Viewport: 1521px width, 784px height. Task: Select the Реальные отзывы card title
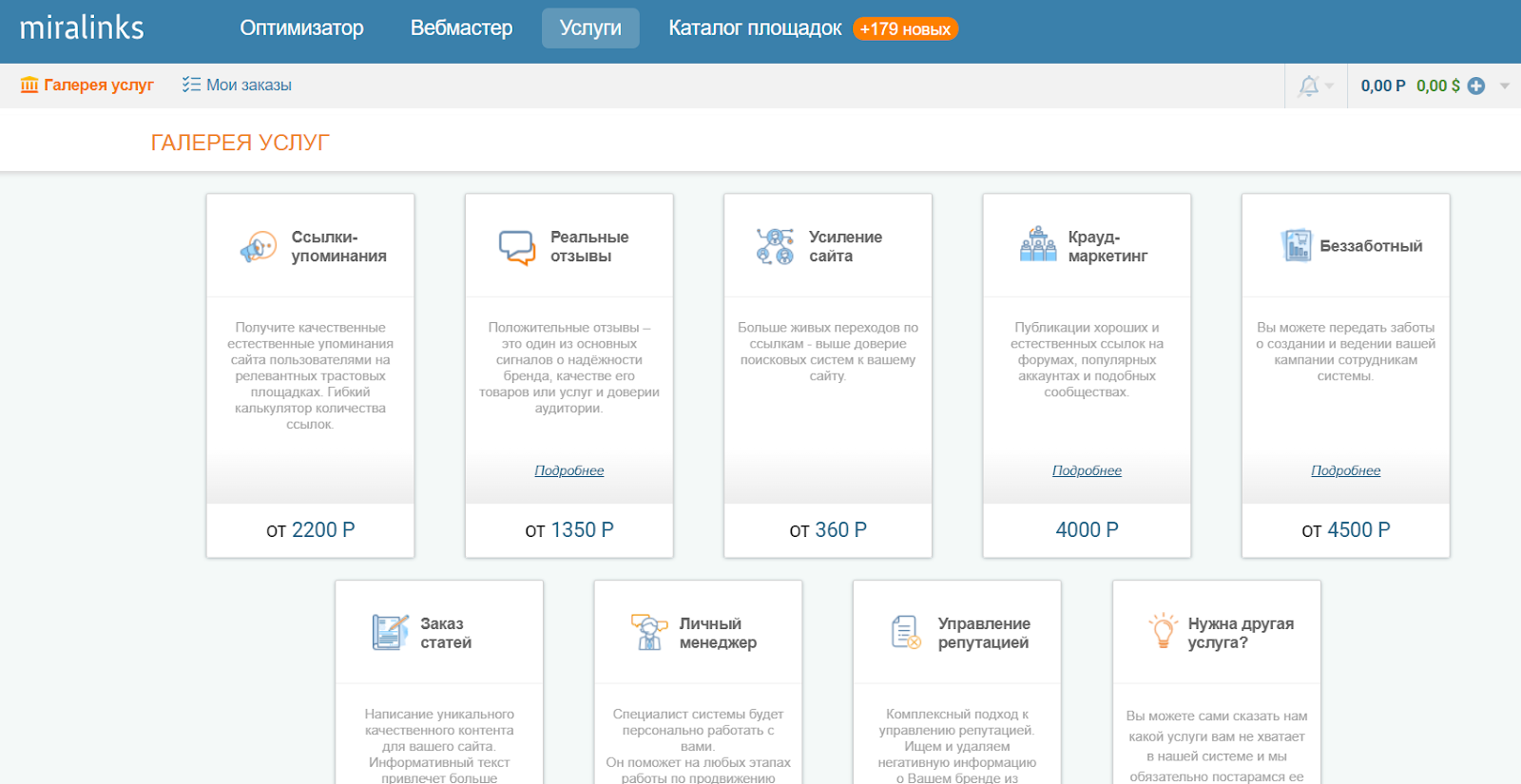(589, 246)
